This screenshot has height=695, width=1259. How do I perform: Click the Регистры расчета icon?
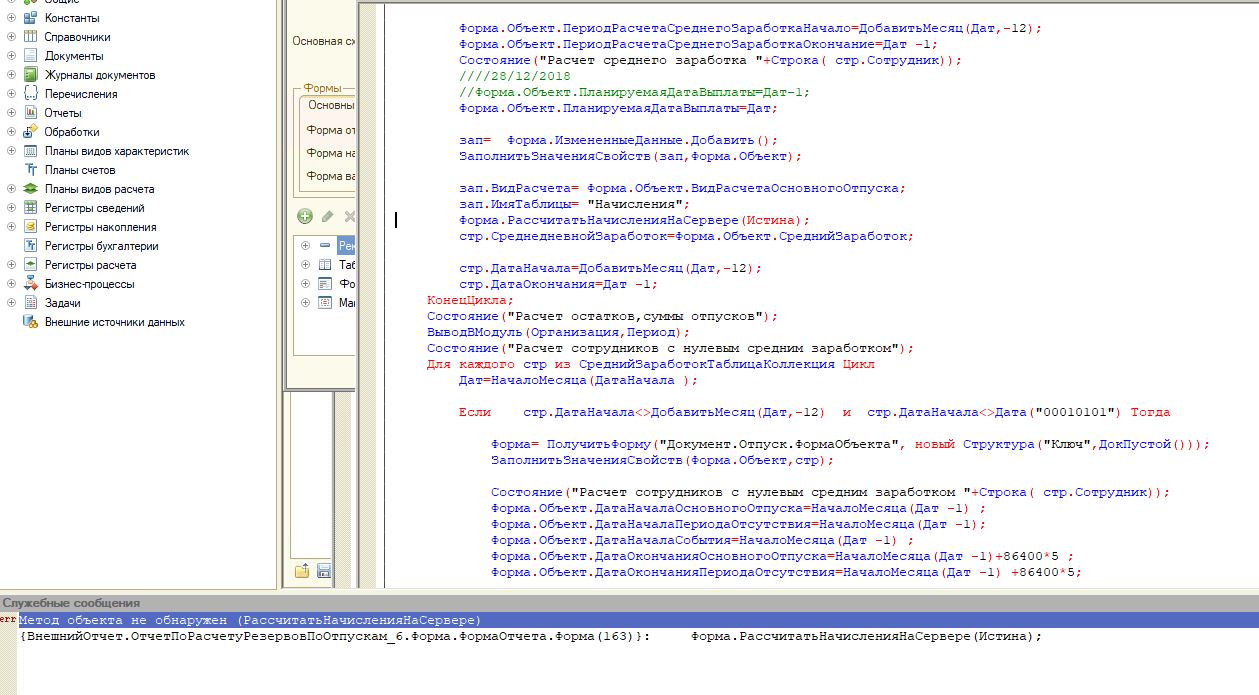click(x=30, y=265)
